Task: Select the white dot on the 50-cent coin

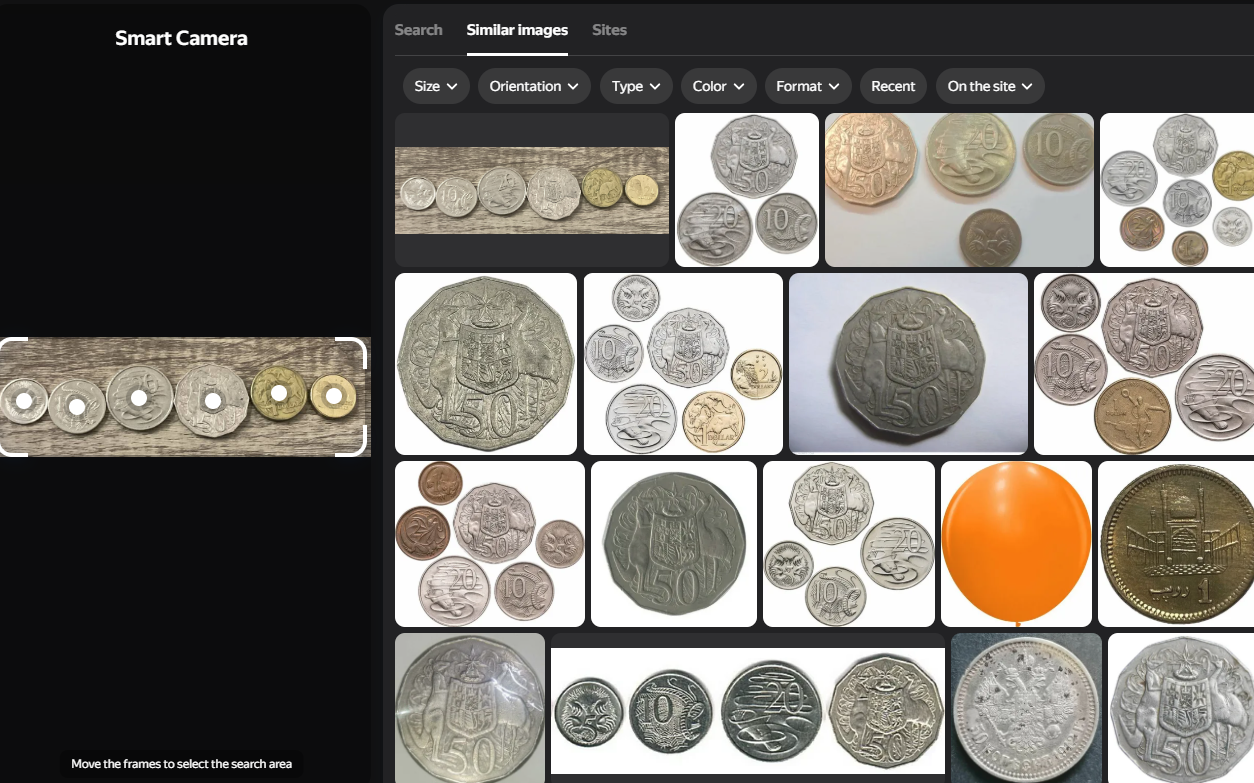Action: point(212,402)
